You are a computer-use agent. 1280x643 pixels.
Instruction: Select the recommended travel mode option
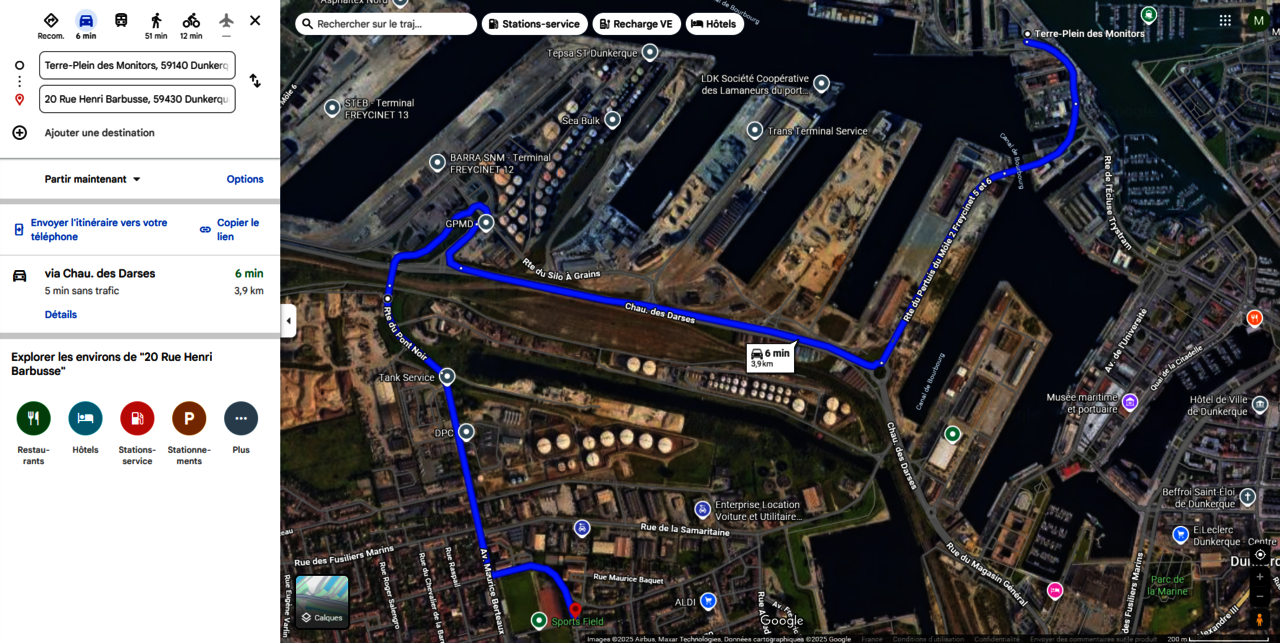(51, 20)
